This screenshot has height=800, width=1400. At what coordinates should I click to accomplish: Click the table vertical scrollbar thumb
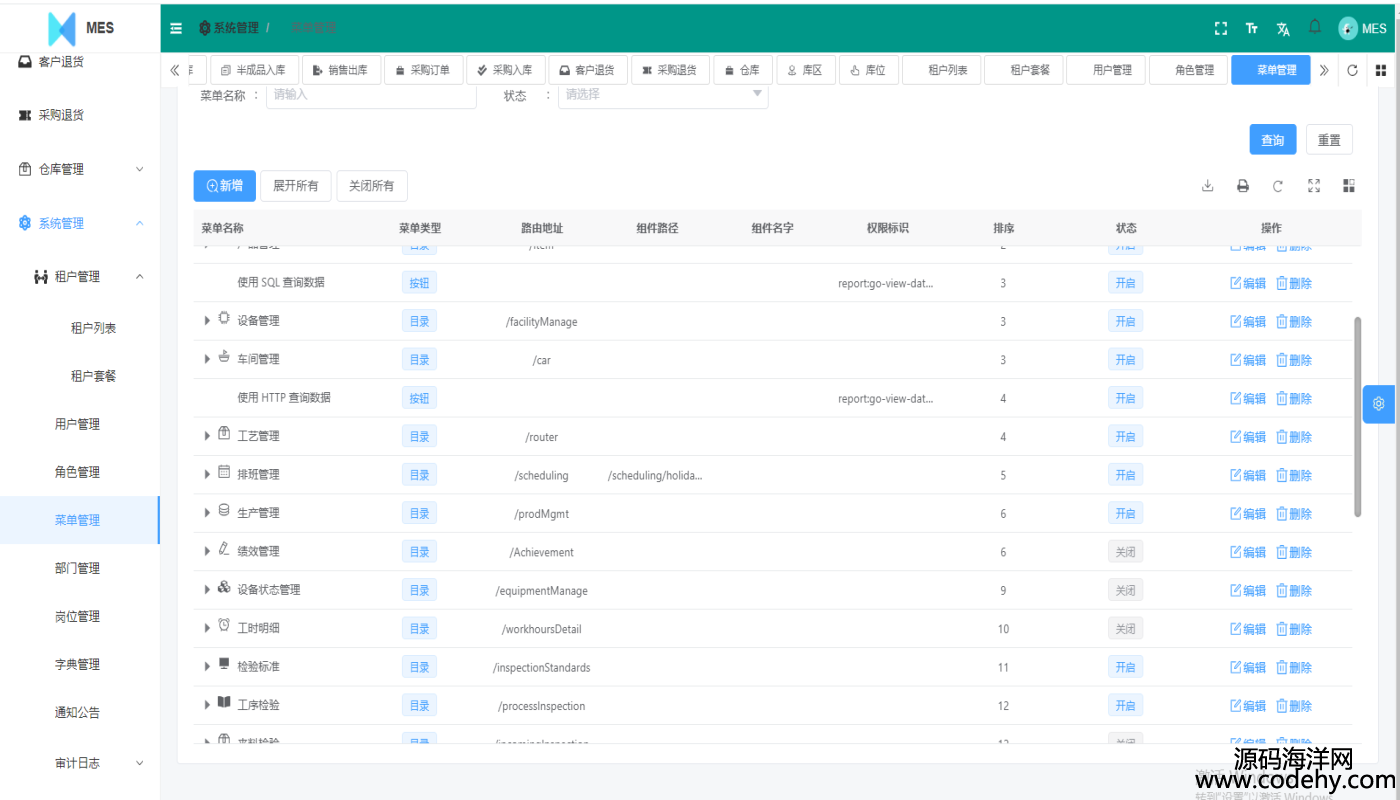tap(1357, 417)
